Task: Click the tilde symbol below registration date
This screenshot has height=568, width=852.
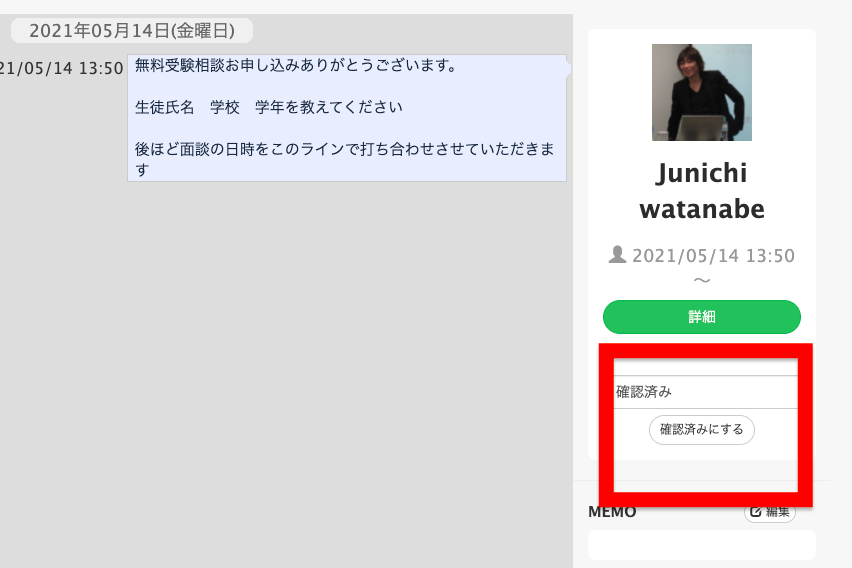Action: click(701, 280)
